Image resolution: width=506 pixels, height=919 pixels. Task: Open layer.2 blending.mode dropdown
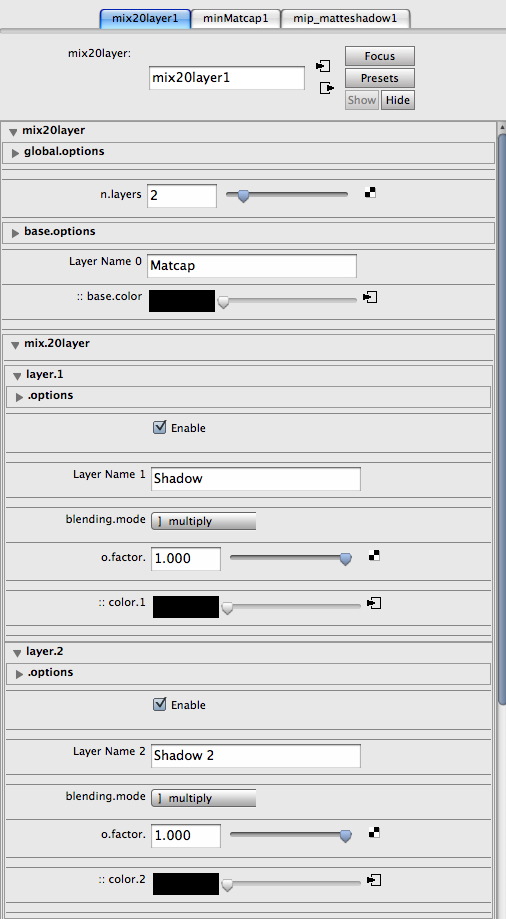203,798
